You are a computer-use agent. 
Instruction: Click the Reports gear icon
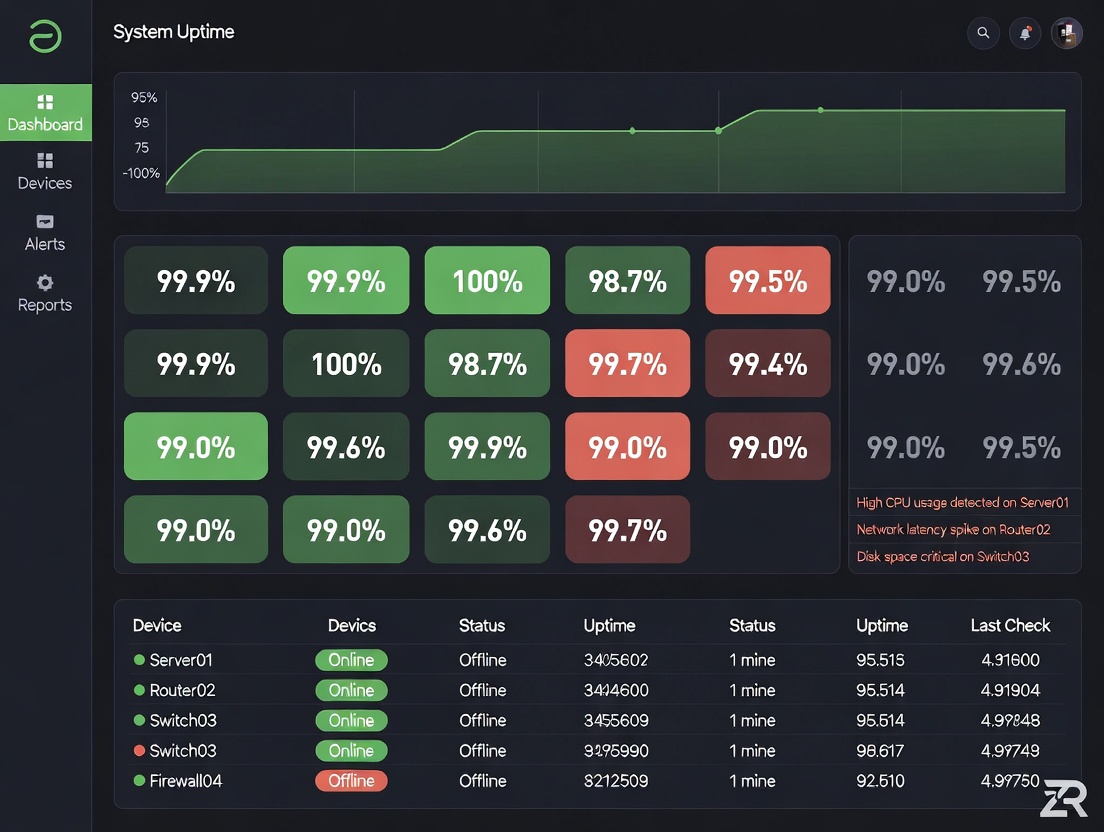(44, 283)
